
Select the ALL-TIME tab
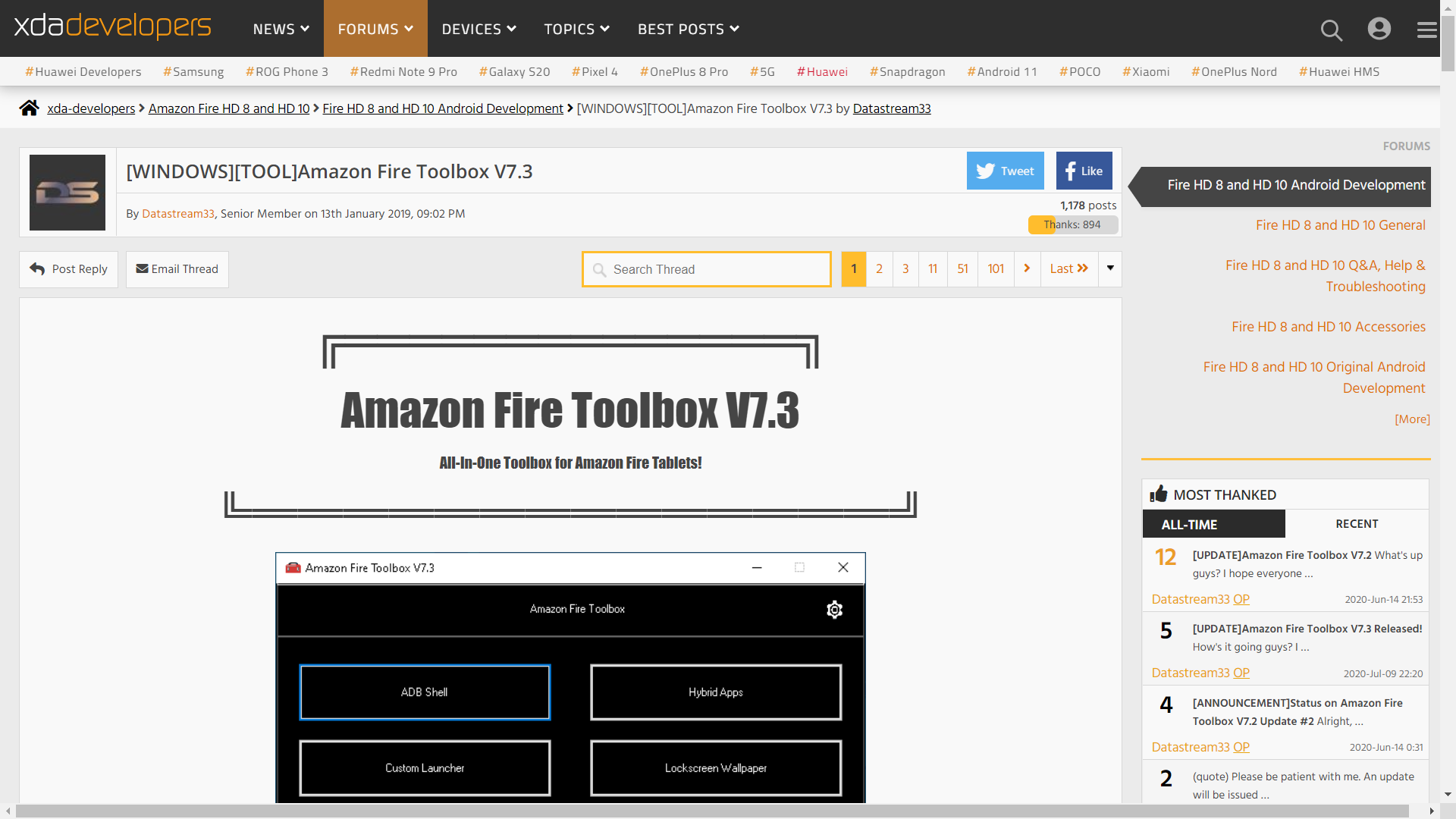1213,524
